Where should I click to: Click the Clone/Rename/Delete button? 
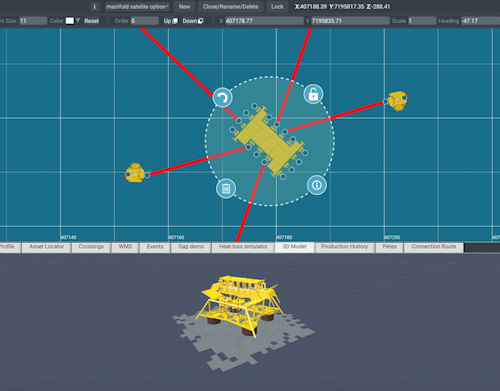231,7
